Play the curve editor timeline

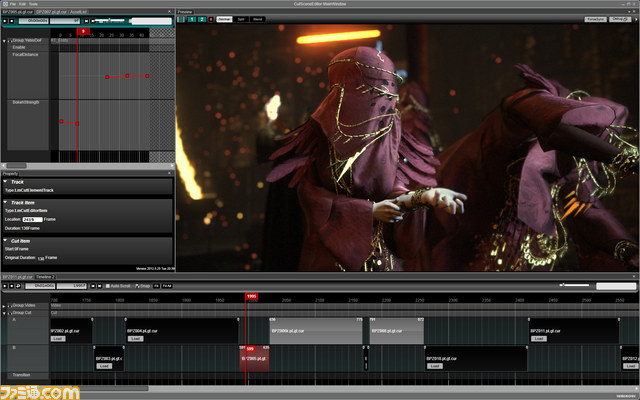click(x=5, y=21)
